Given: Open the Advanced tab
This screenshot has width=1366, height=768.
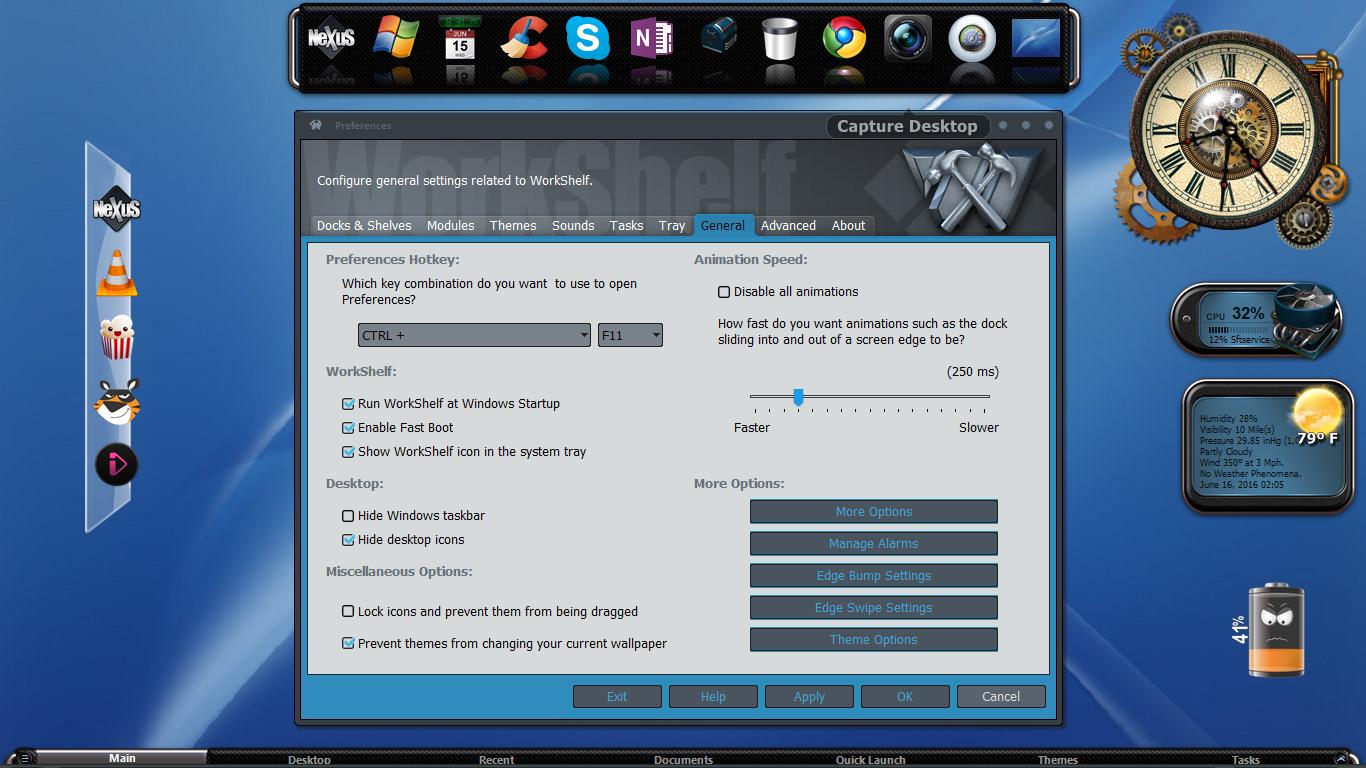Looking at the screenshot, I should pyautogui.click(x=788, y=226).
